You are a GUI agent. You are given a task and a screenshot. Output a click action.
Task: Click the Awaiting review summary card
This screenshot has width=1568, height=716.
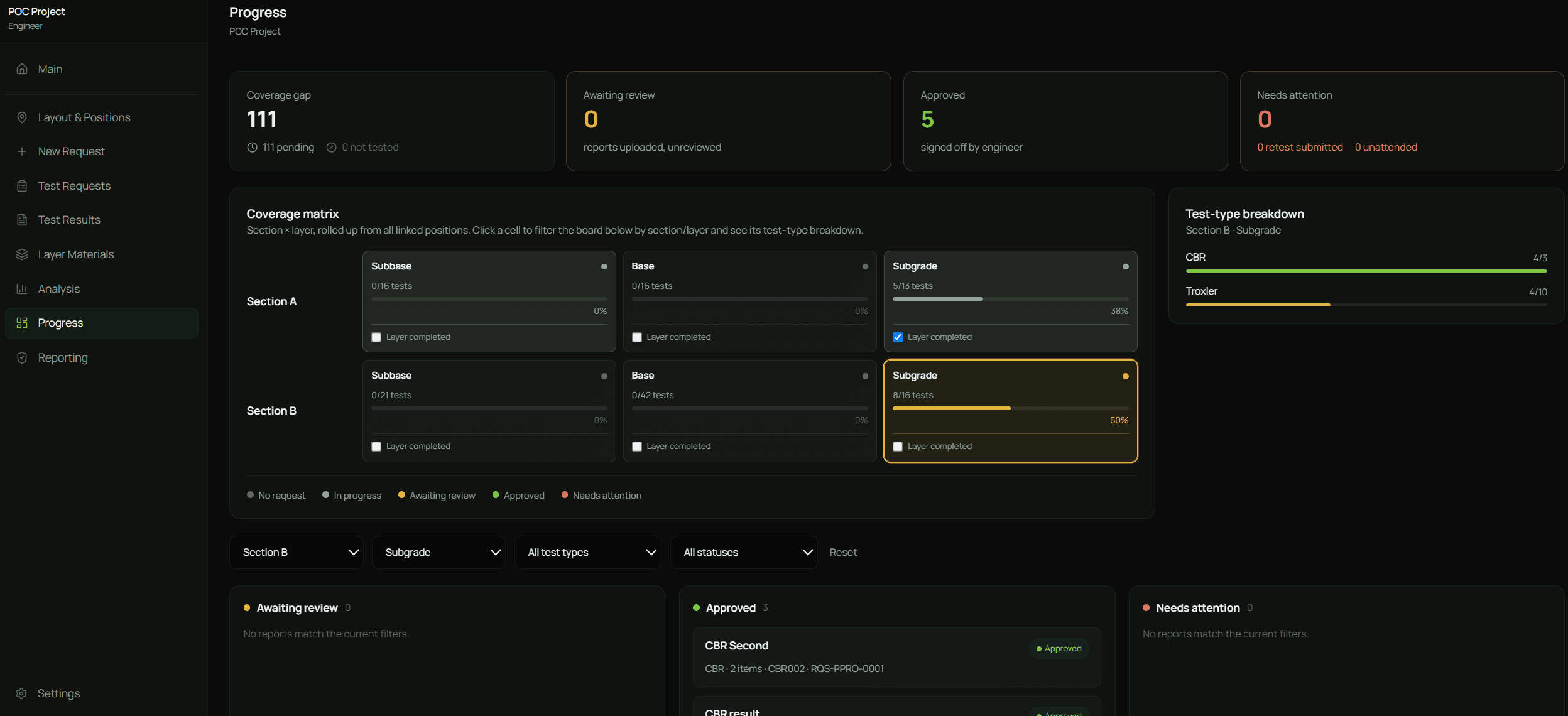[728, 121]
